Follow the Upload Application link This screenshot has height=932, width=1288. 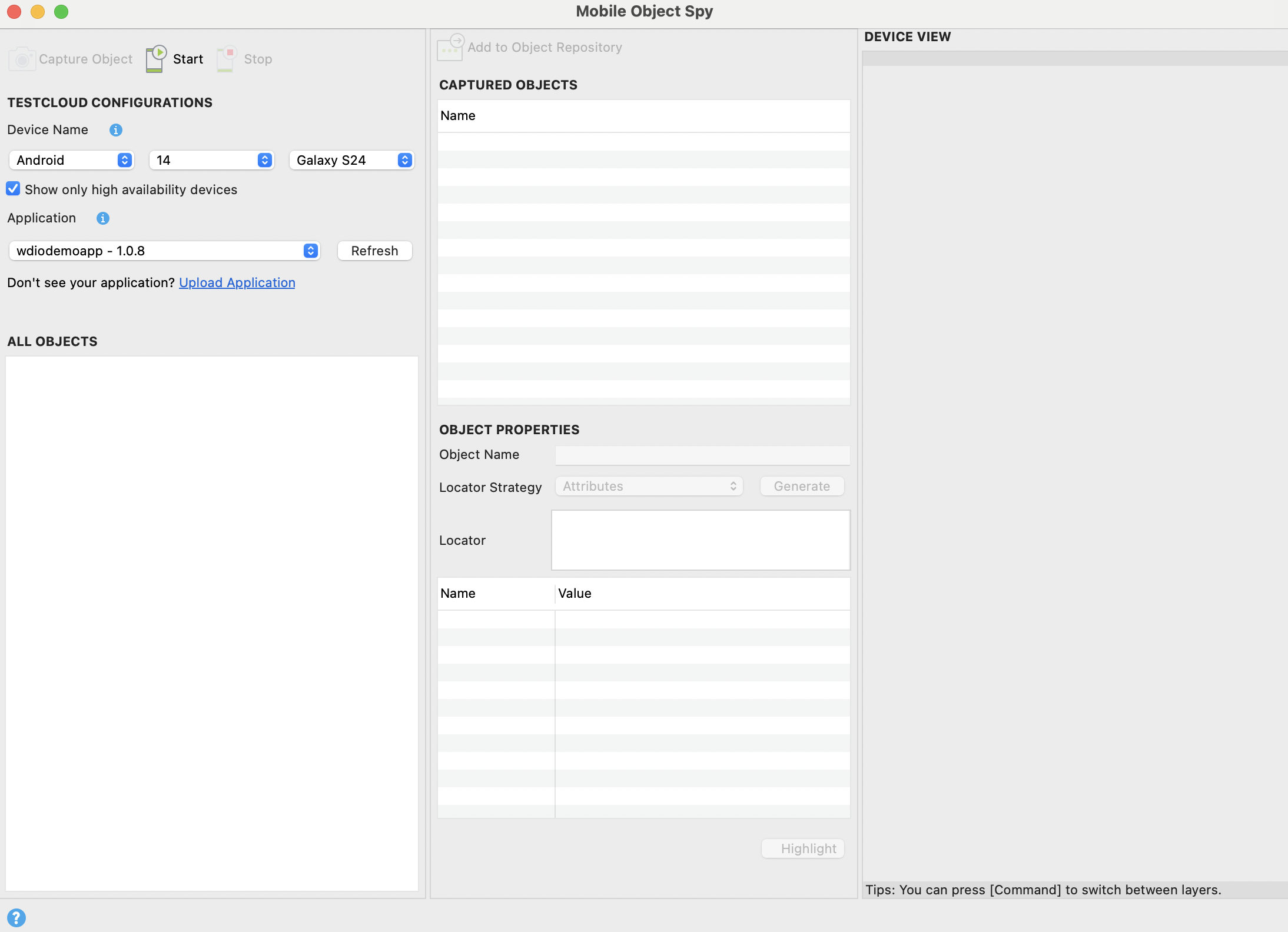coord(237,282)
